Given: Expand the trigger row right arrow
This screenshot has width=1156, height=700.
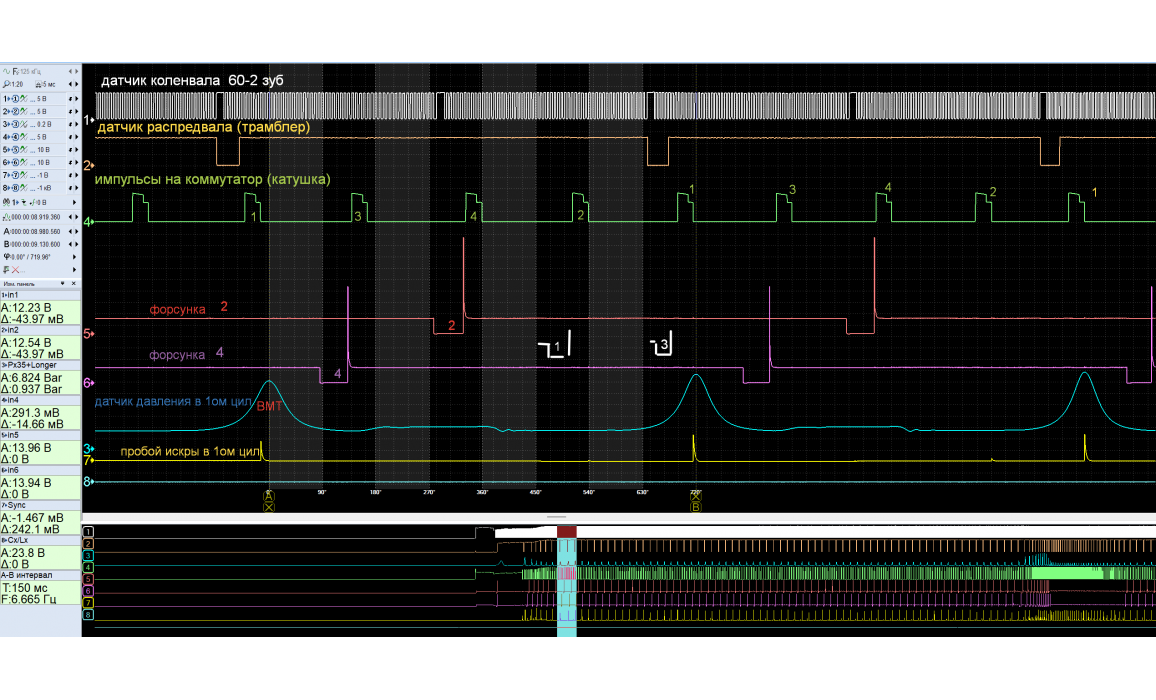Looking at the screenshot, I should (75, 203).
